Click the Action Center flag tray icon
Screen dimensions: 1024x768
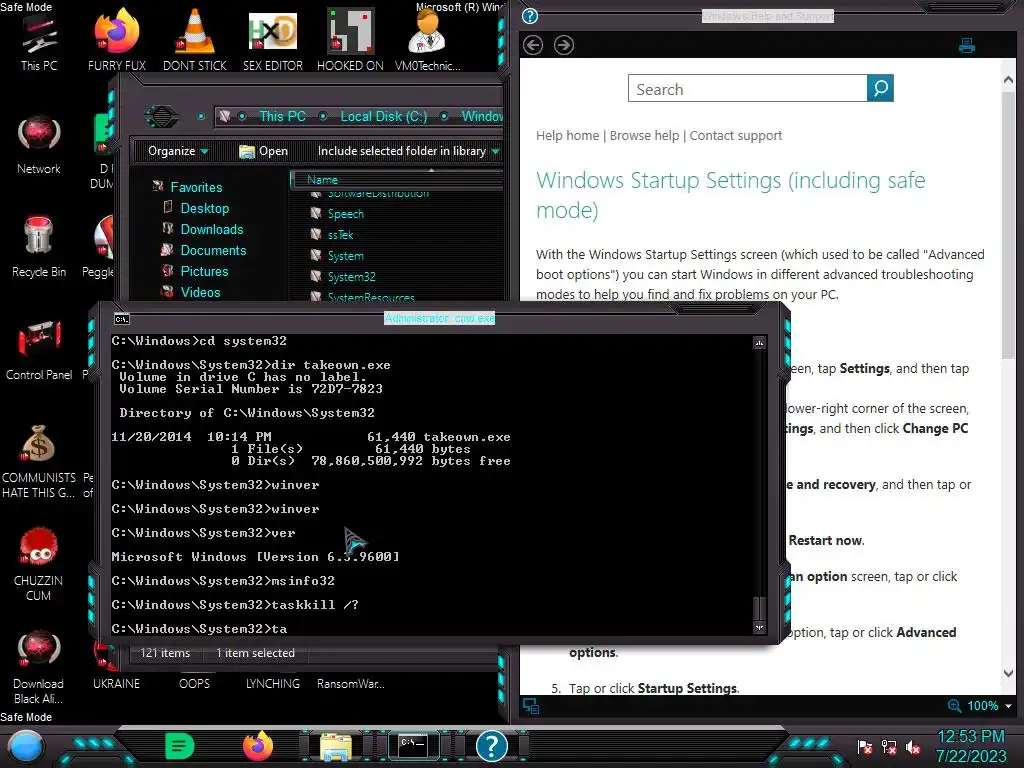tap(864, 746)
